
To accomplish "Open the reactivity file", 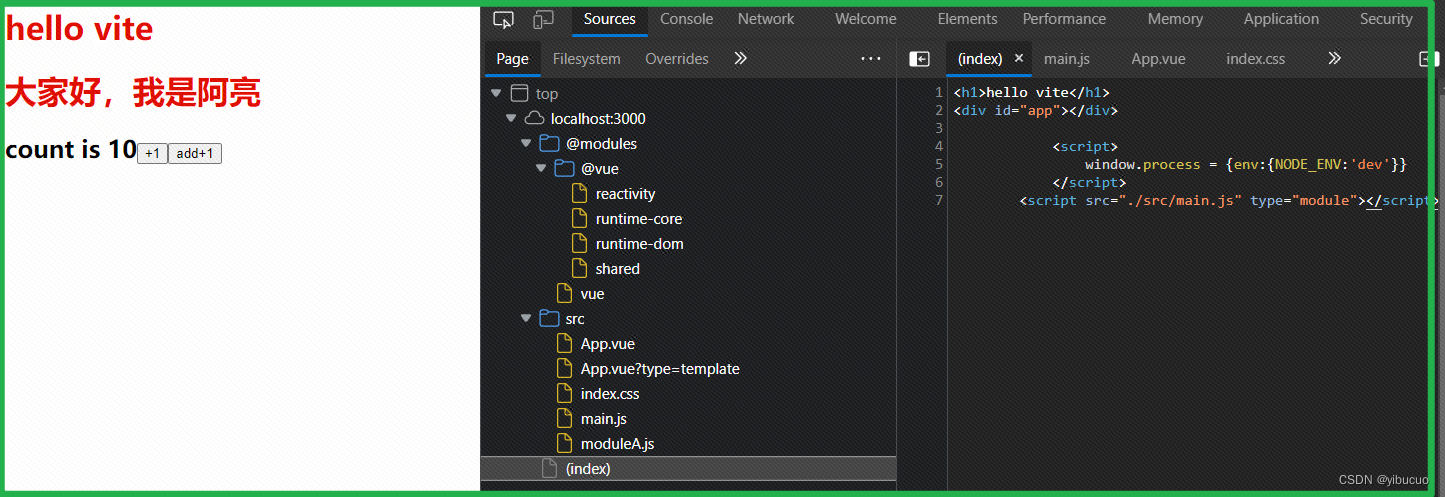I will coord(625,194).
